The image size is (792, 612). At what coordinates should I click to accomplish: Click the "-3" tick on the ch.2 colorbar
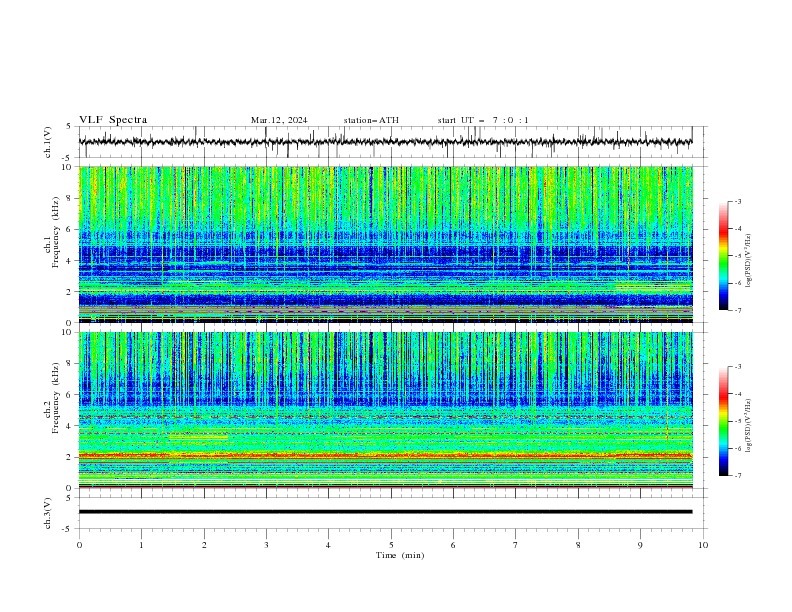coord(738,367)
